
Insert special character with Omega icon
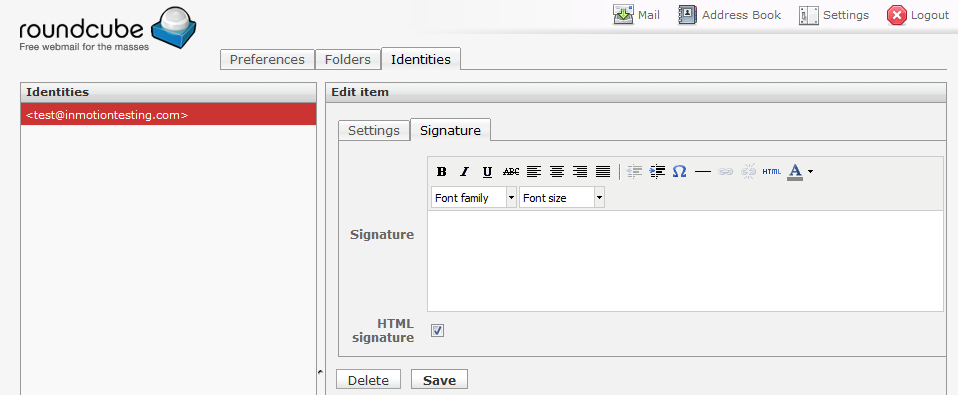pos(679,172)
